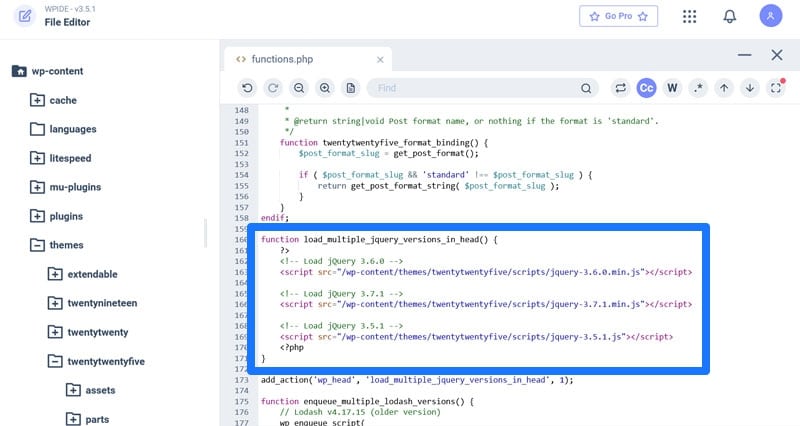800x426 pixels.
Task: Zoom out the editor text
Action: pos(299,88)
